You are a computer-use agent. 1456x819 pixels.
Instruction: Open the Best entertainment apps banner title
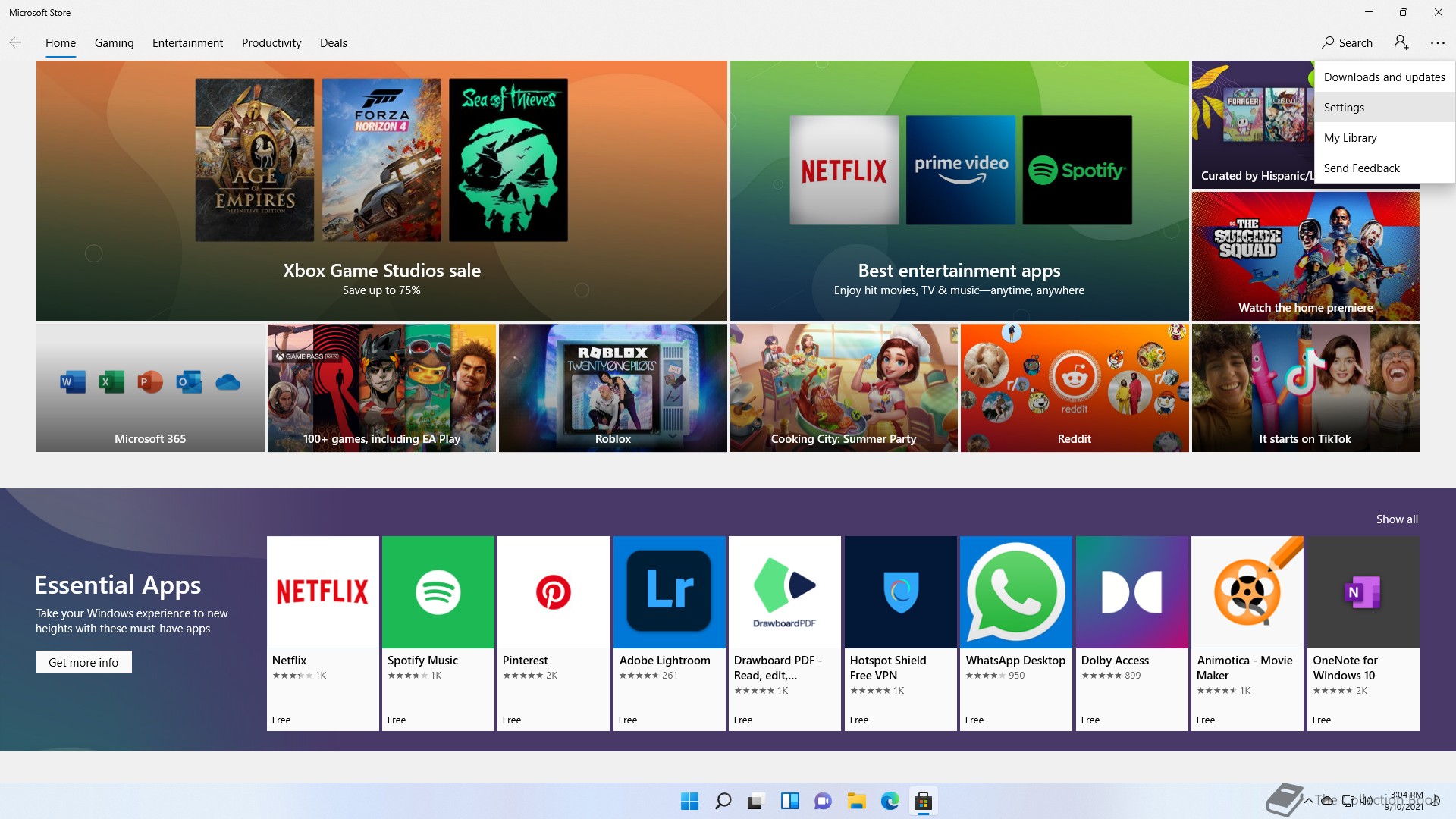(959, 270)
